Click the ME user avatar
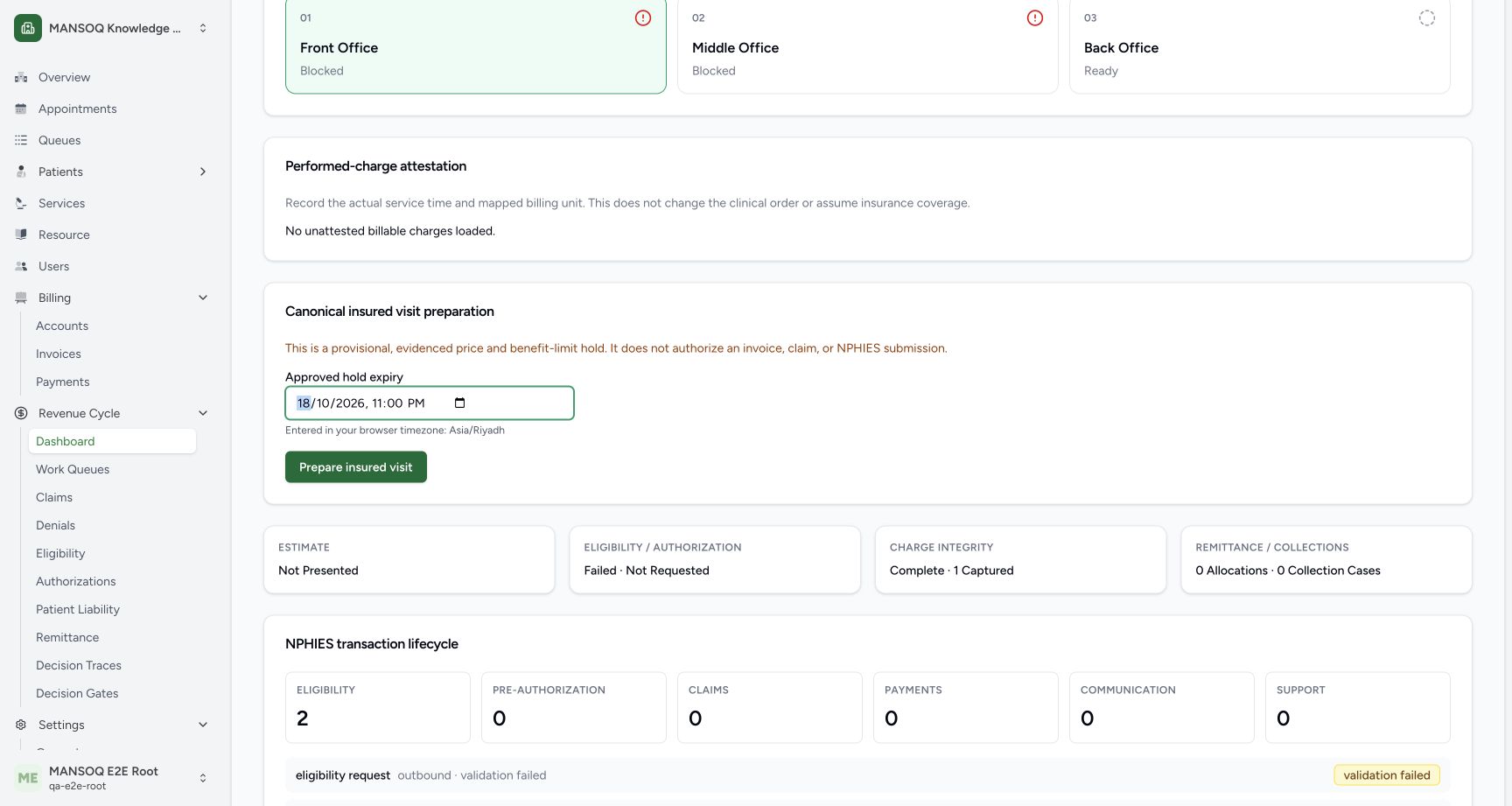 [28, 778]
